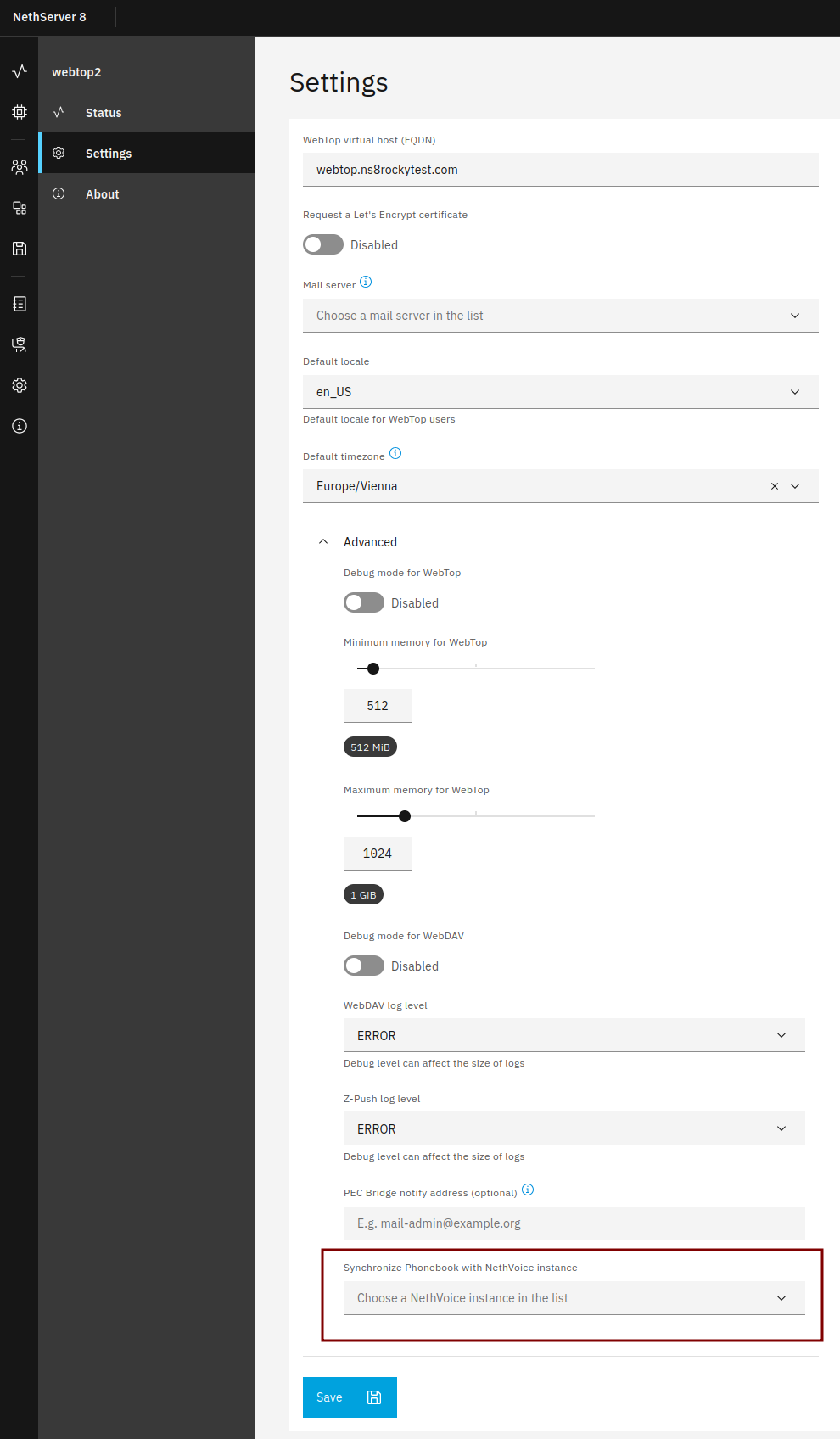This screenshot has height=1439, width=840.
Task: Open cluster status activity icon in left rail
Action: (x=20, y=71)
